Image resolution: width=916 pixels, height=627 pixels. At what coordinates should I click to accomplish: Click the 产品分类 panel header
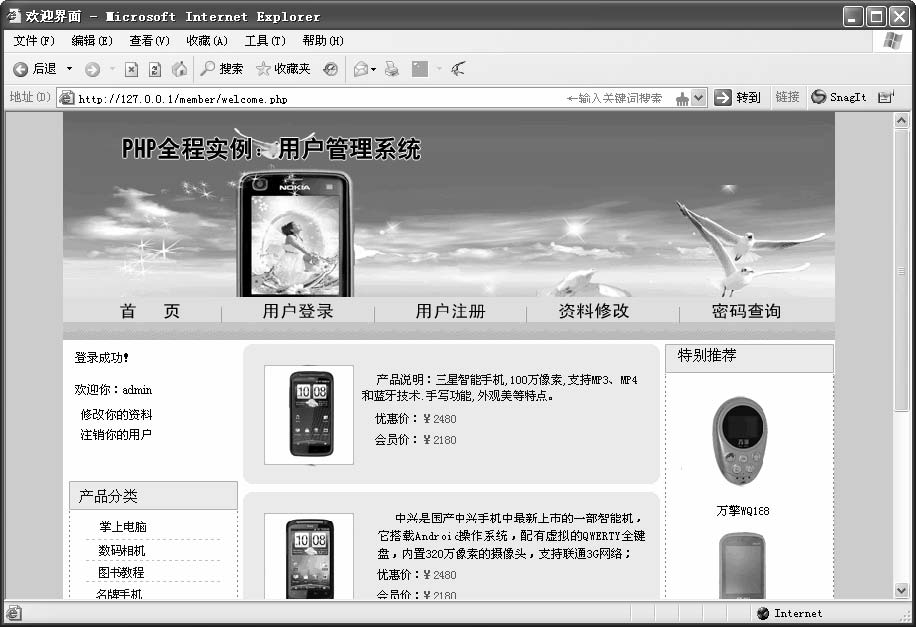154,496
